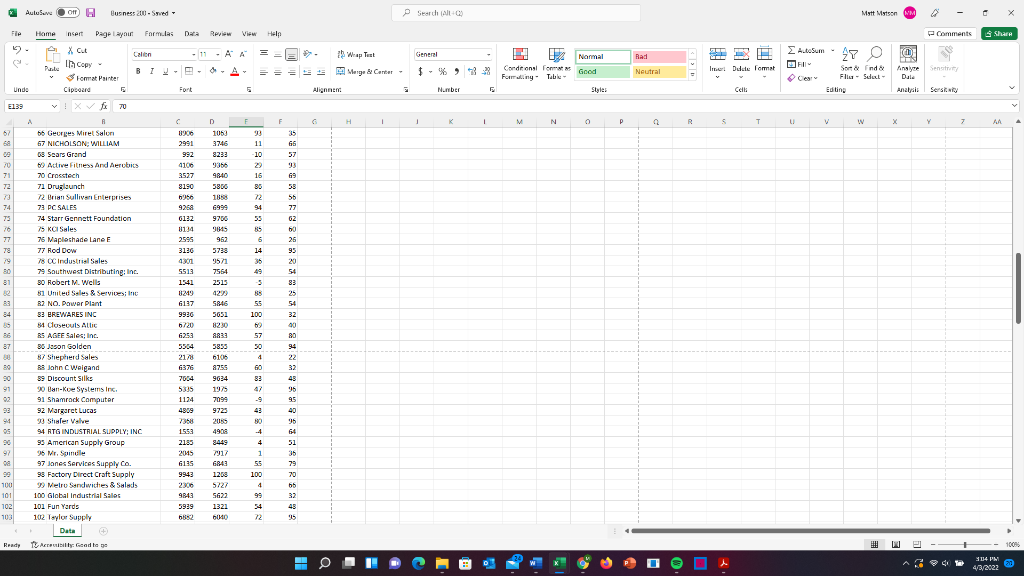Open the File tab
Image resolution: width=1024 pixels, height=576 pixels.
16,33
